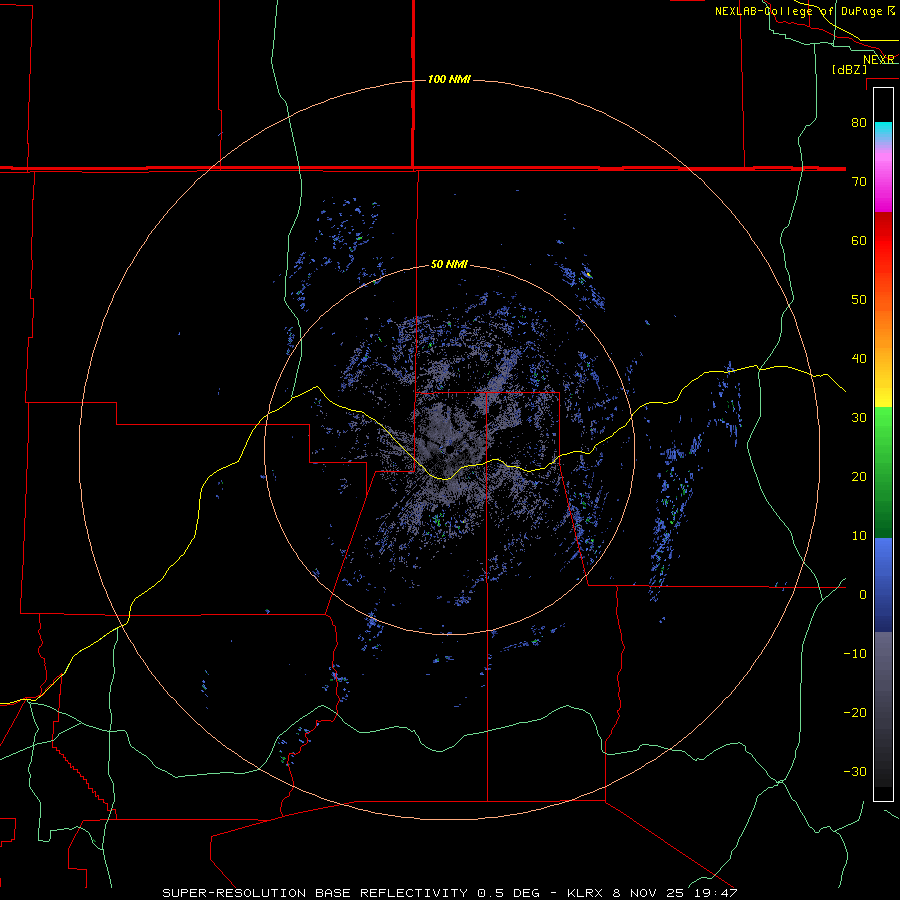Click the [dBZ] units label
Image resolution: width=900 pixels, height=900 pixels.
tap(849, 69)
